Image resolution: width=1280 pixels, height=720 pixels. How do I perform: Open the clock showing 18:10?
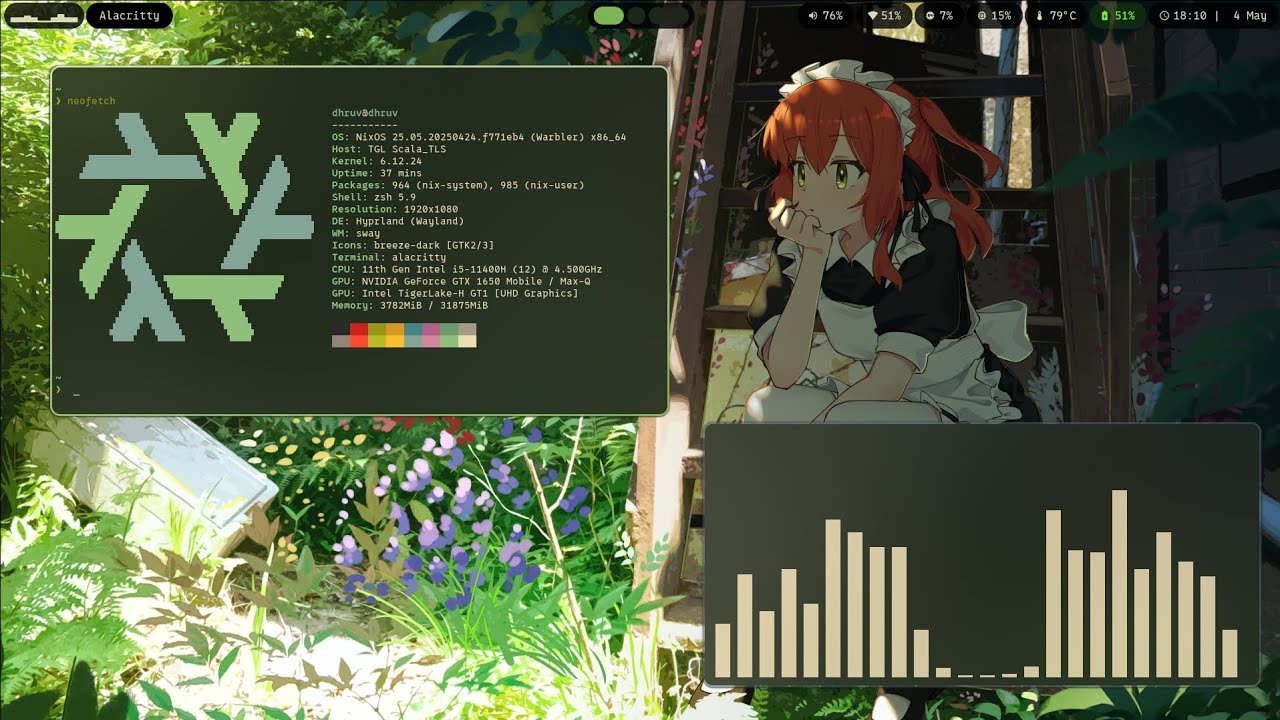pyautogui.click(x=1182, y=16)
